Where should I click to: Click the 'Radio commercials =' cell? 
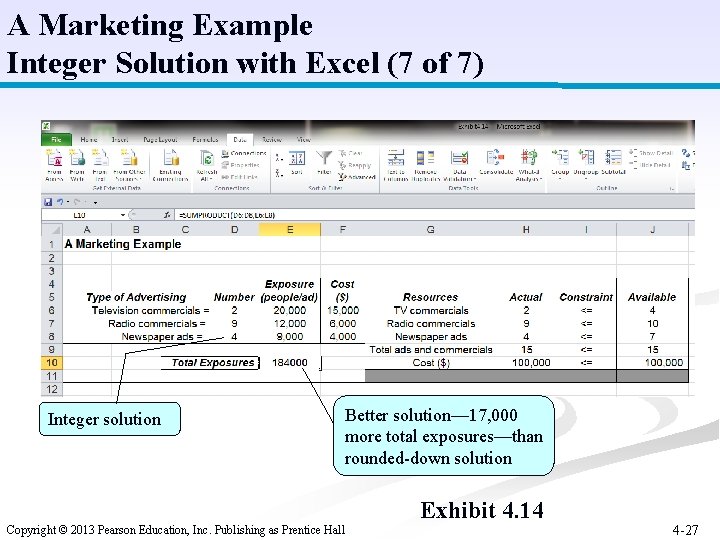click(x=157, y=324)
